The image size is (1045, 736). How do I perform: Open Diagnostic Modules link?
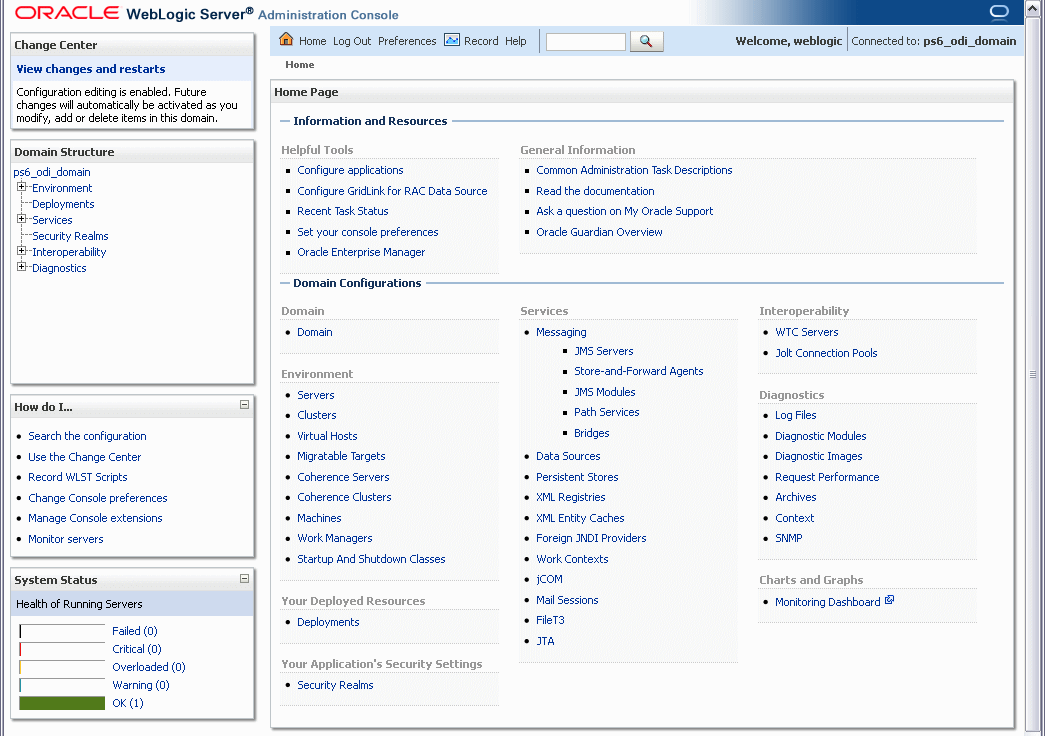(x=820, y=436)
